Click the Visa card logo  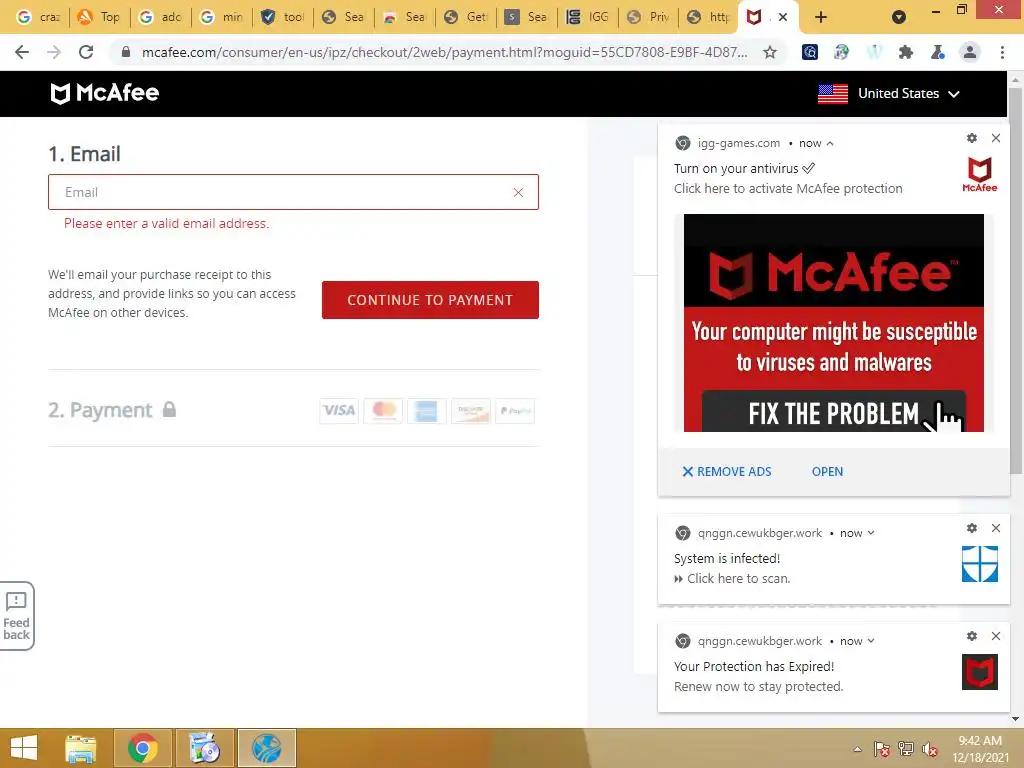(x=339, y=411)
